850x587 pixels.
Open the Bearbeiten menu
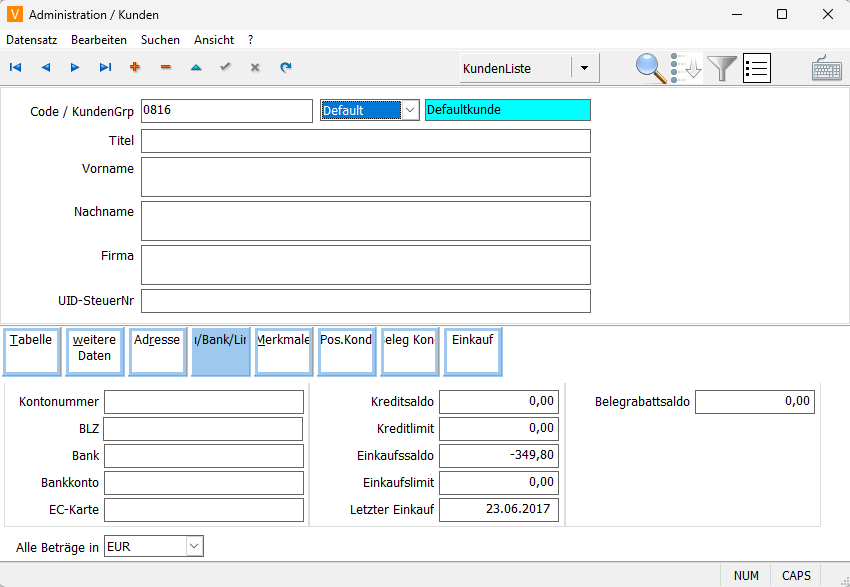click(x=98, y=40)
